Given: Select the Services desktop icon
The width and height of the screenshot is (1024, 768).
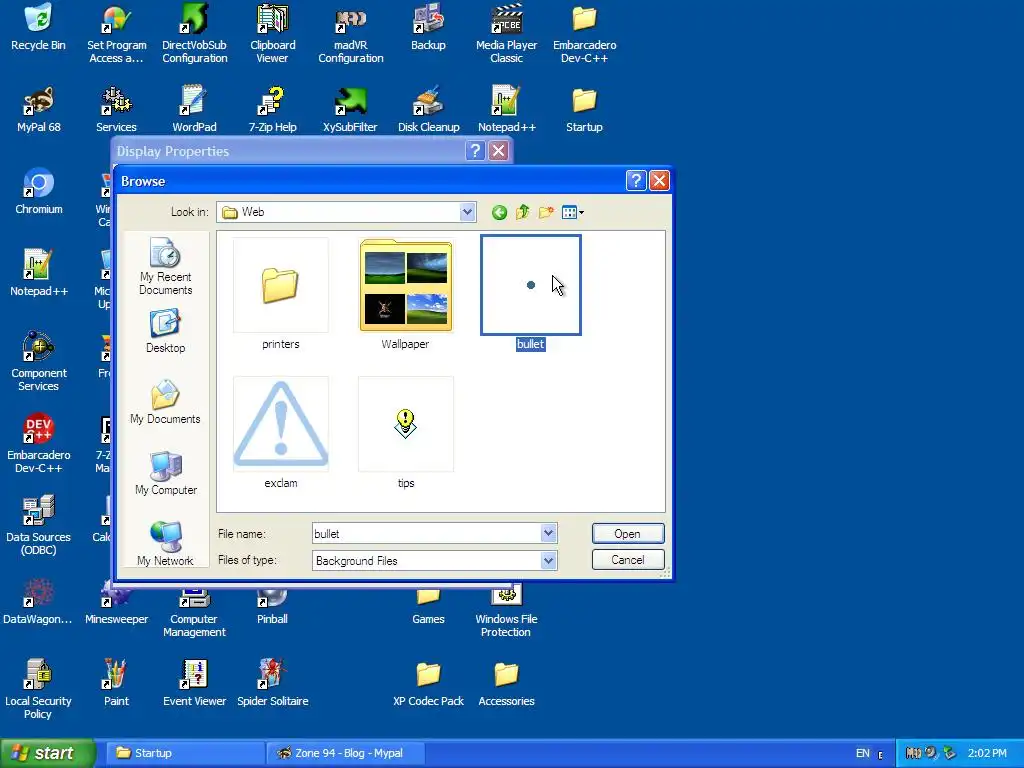Looking at the screenshot, I should pos(116,110).
